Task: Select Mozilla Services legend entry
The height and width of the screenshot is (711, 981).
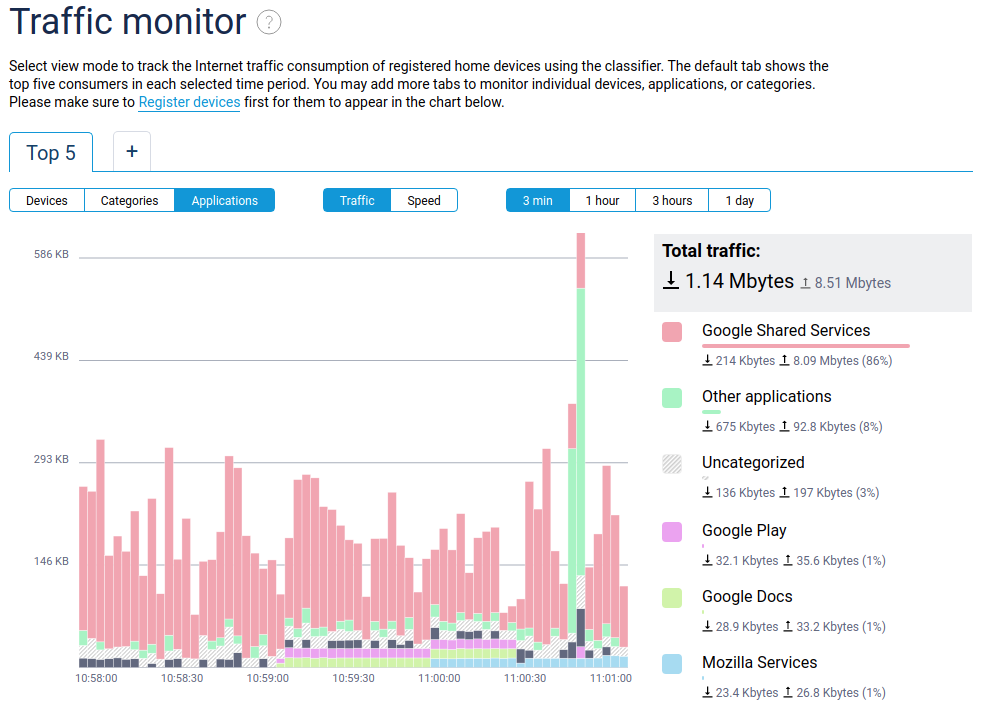Action: (x=759, y=663)
